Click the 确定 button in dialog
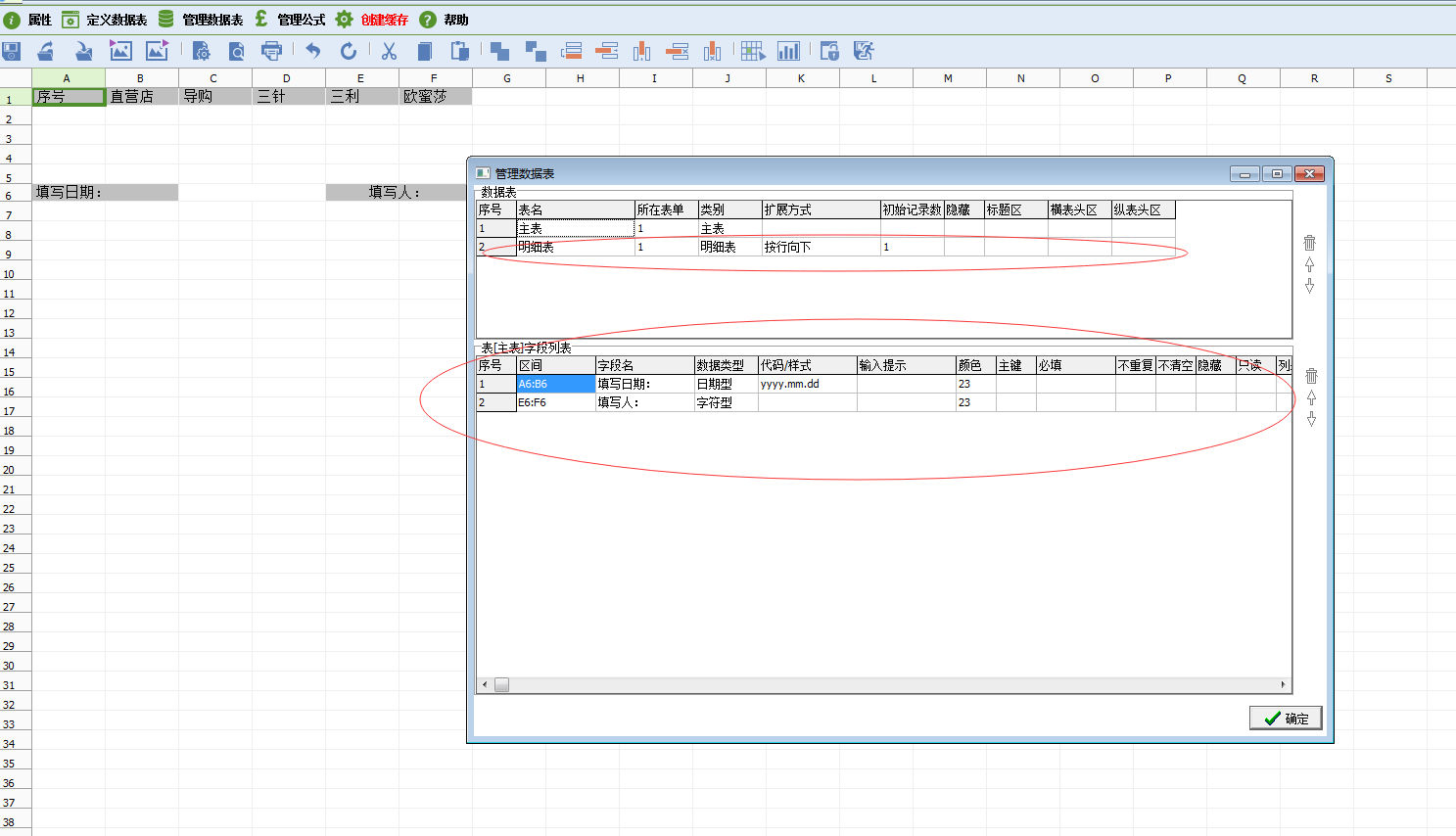Viewport: 1456px width, 836px height. point(1286,718)
